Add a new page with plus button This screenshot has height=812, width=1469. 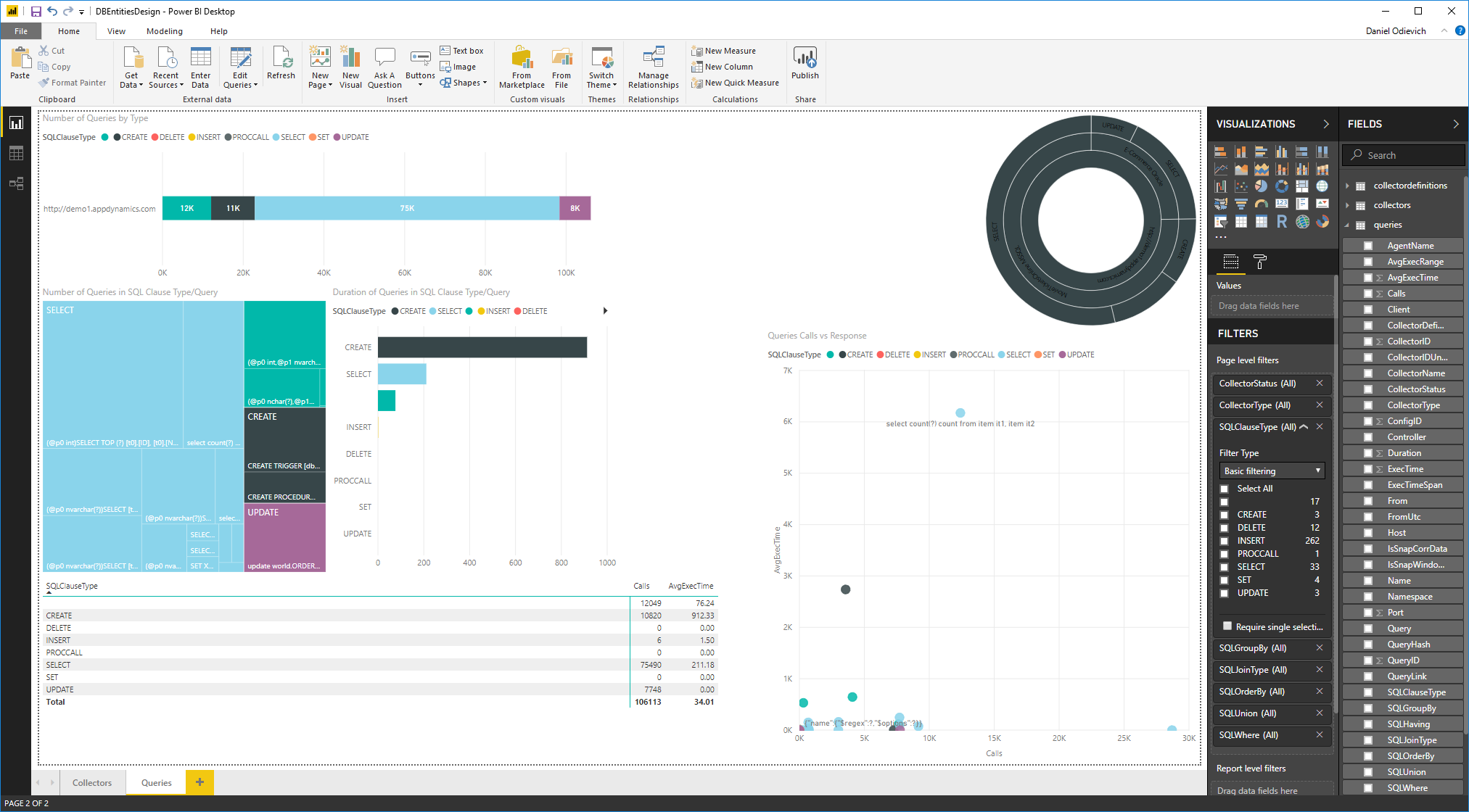tap(199, 782)
